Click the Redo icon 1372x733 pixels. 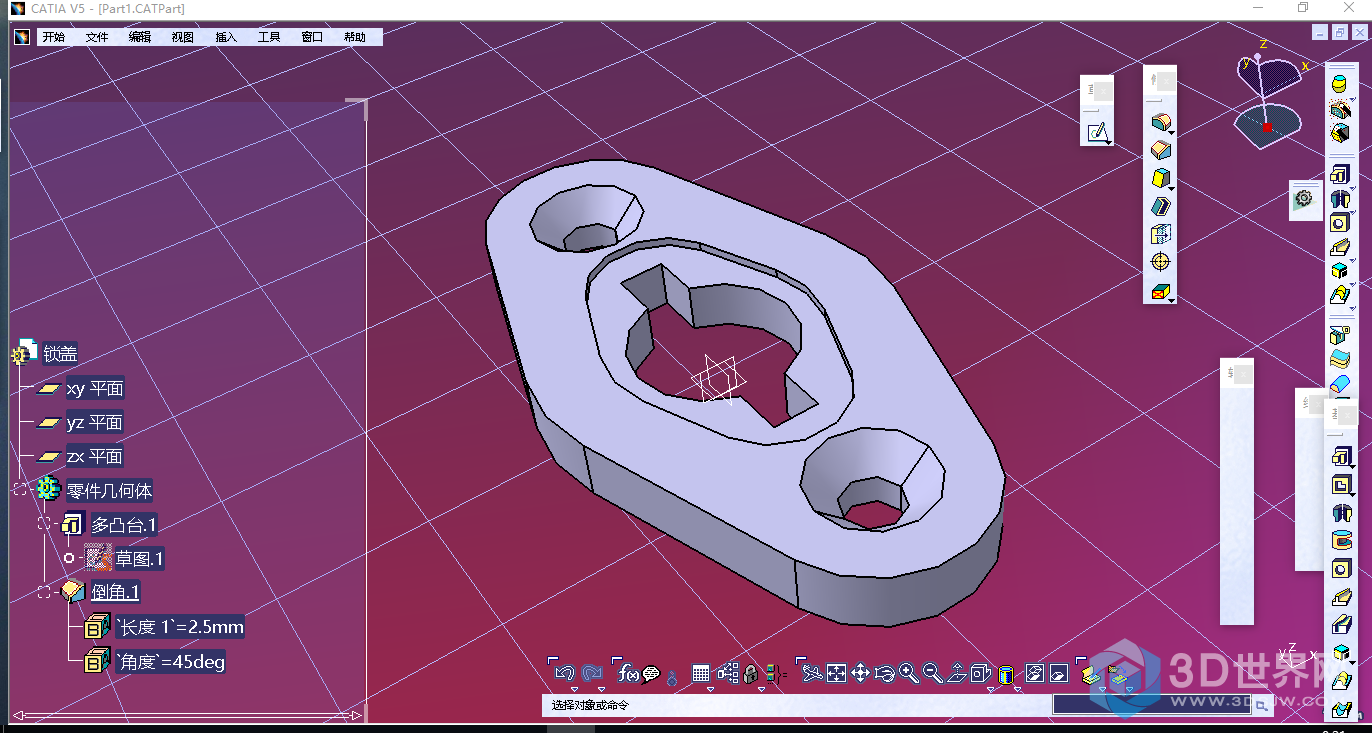[x=592, y=673]
